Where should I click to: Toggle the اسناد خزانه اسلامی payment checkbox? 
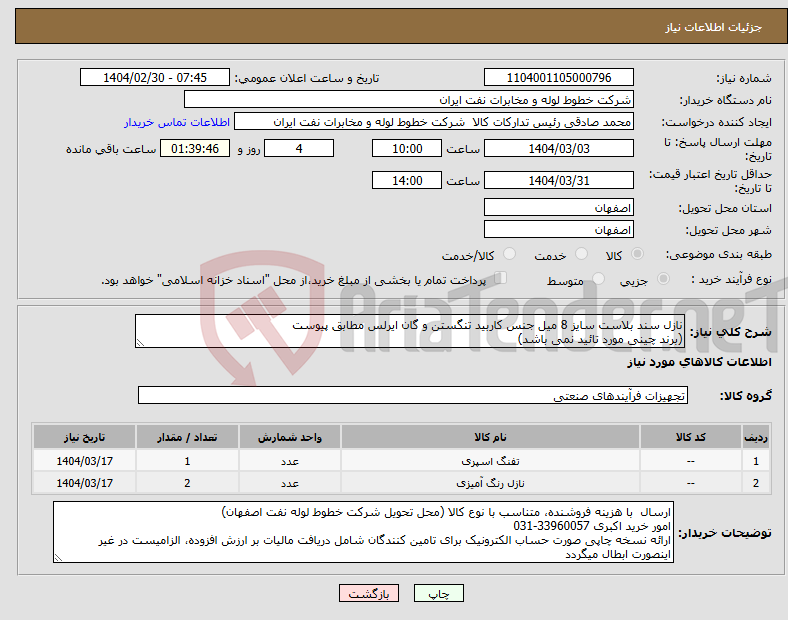pyautogui.click(x=501, y=278)
